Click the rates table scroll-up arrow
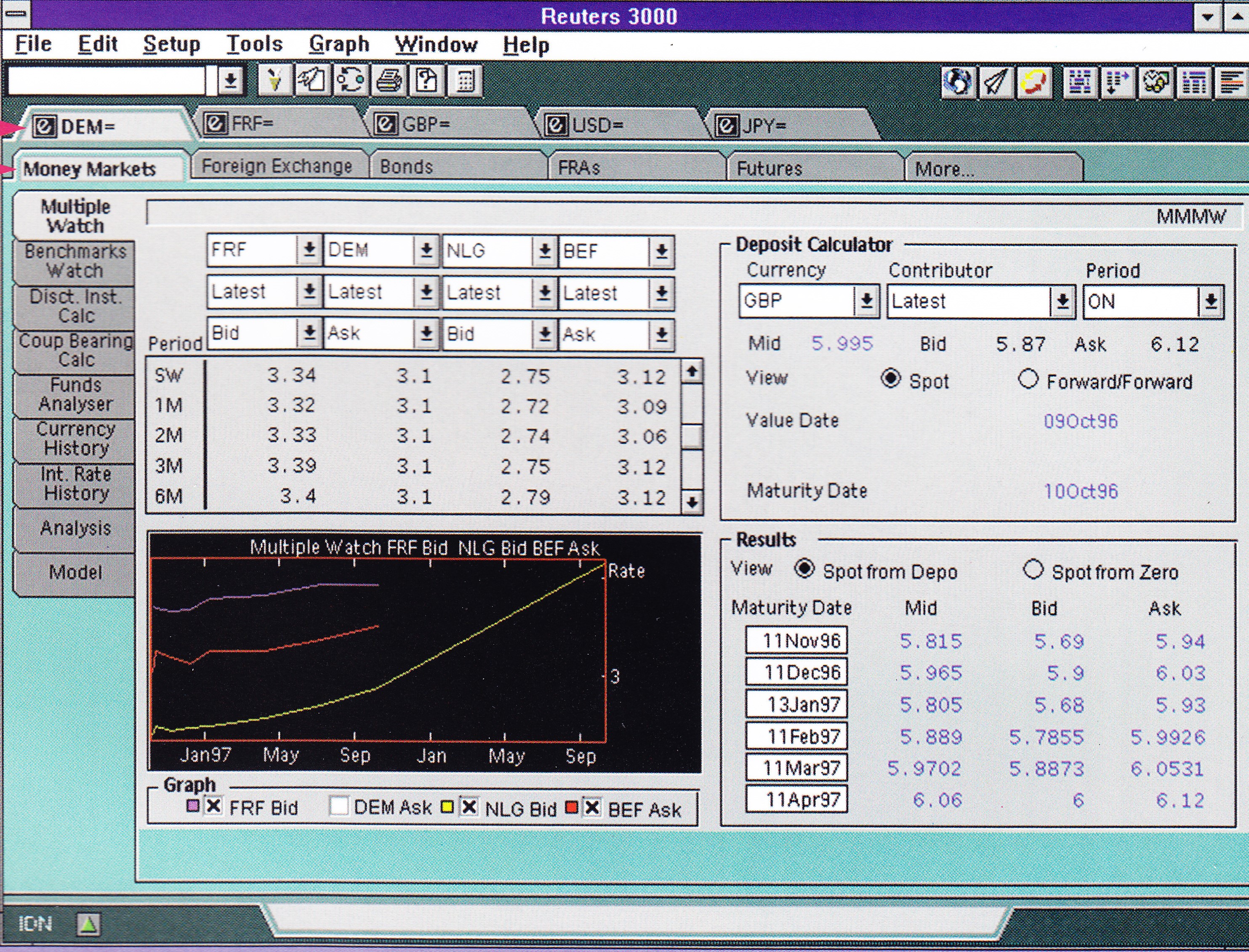The image size is (1249, 952). (x=692, y=372)
